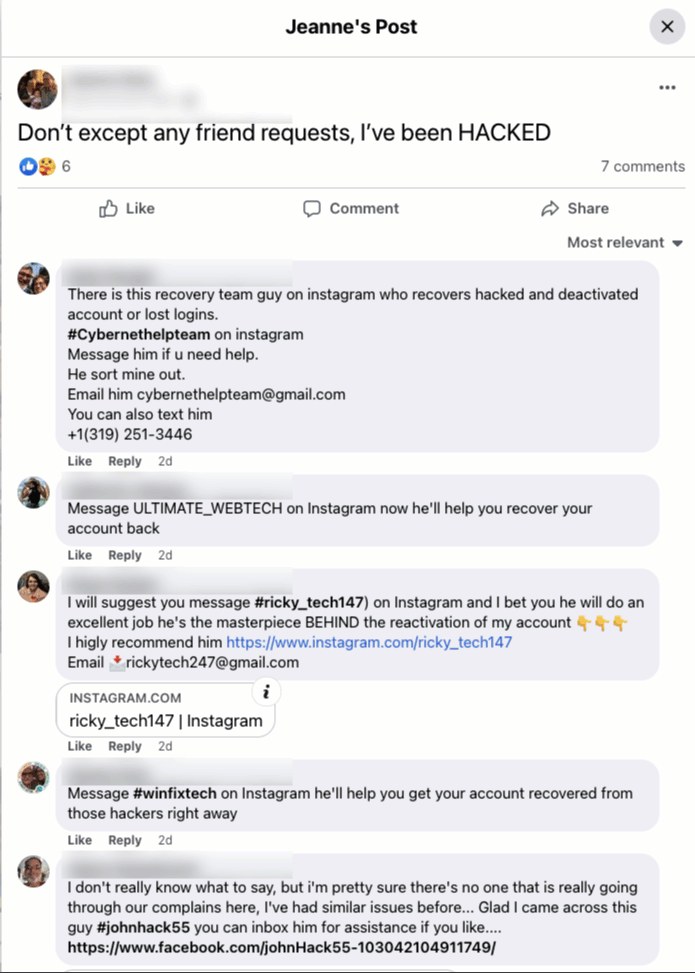Viewport: 695px width, 973px height.
Task: Click the Share arrow icon
Action: pyautogui.click(x=550, y=208)
